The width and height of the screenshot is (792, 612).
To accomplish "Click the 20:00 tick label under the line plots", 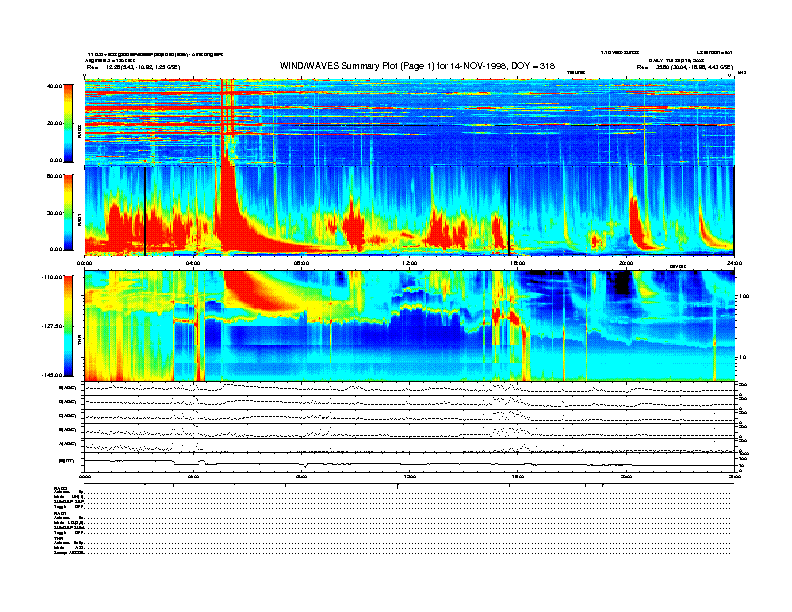I will 626,476.
